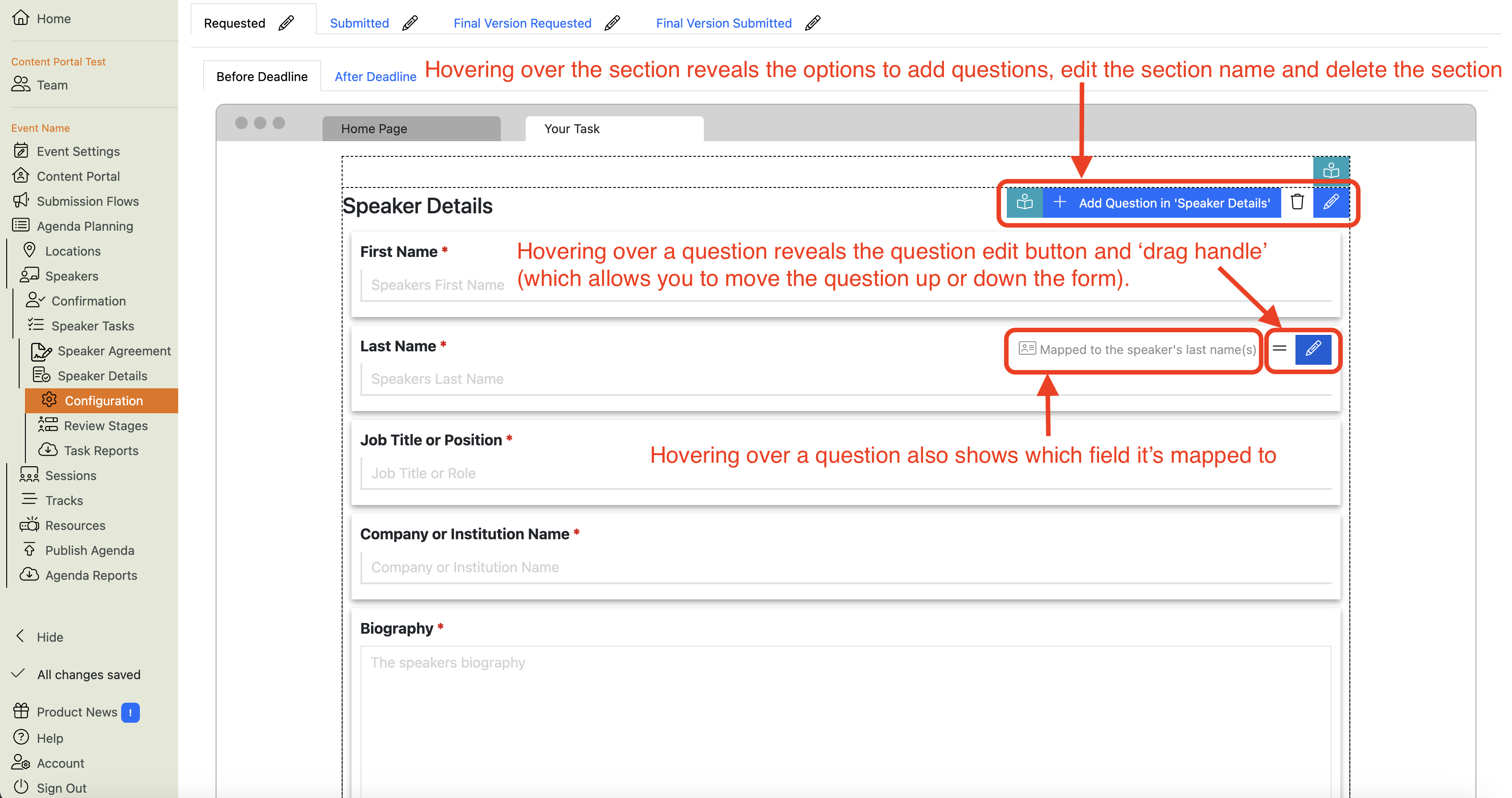This screenshot has height=798, width=1512.
Task: Open Agenda Planning in the sidebar
Action: coord(73,226)
